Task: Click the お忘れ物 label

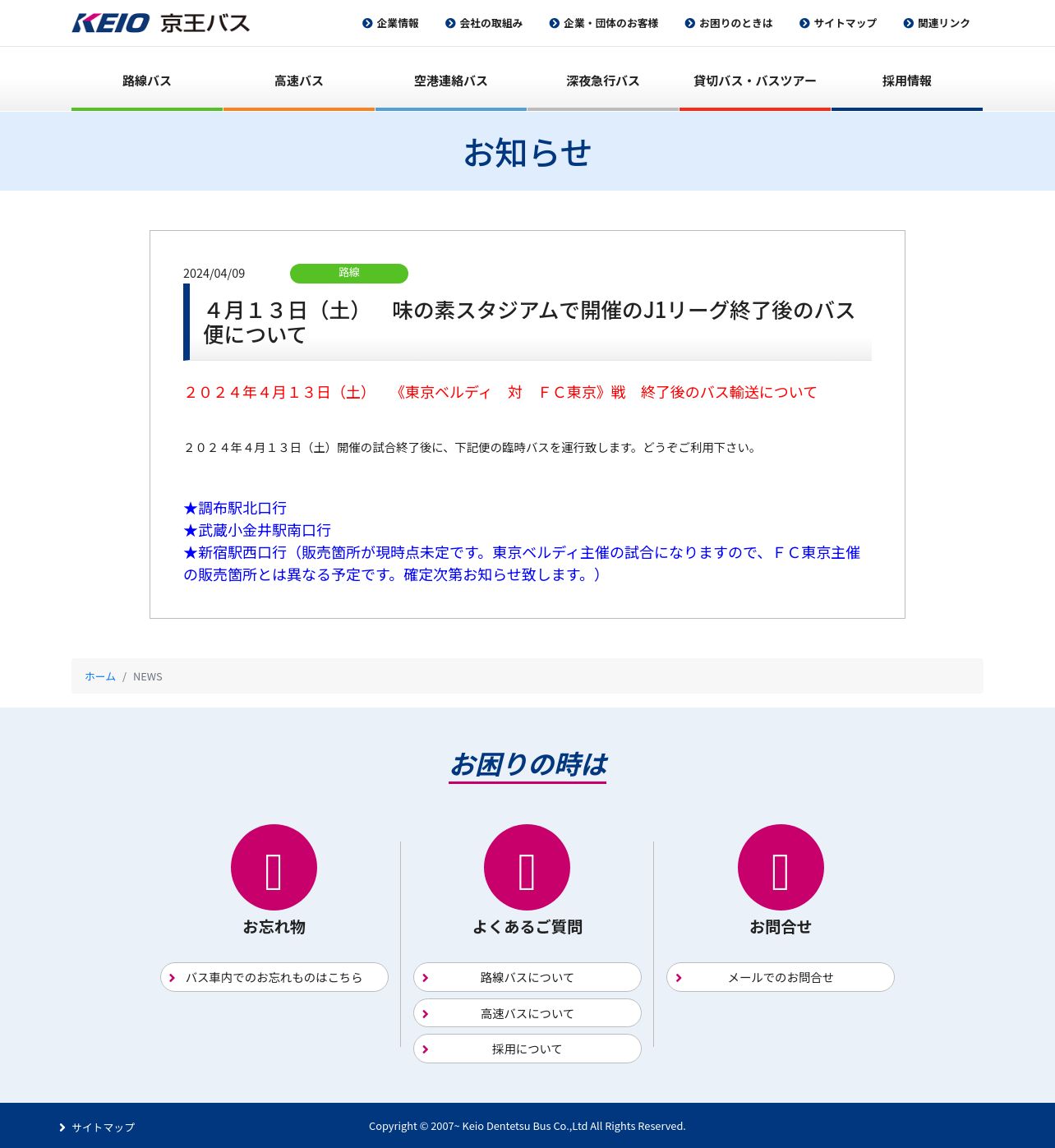Action: pyautogui.click(x=274, y=927)
